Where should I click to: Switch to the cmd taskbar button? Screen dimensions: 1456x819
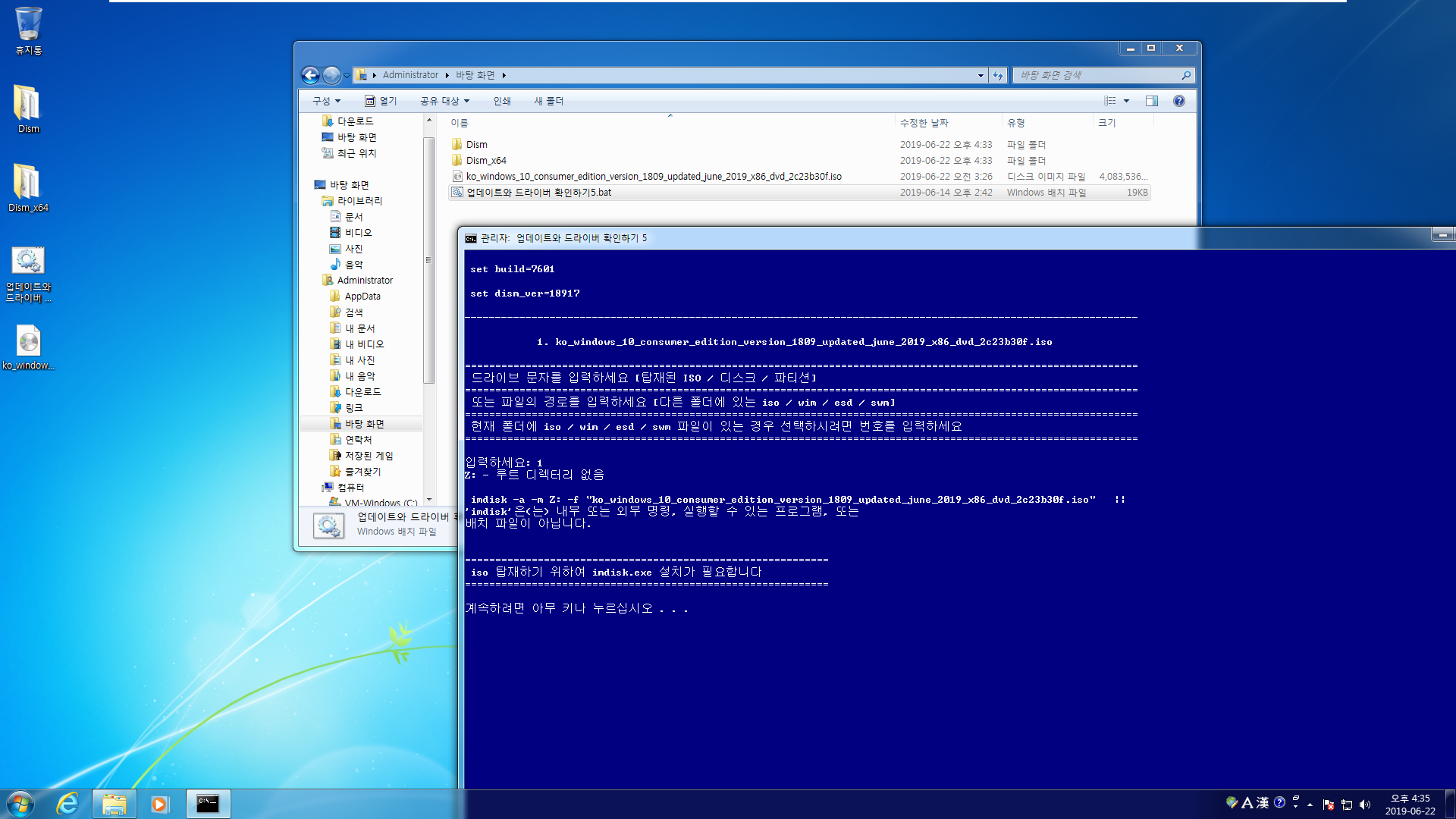point(208,804)
